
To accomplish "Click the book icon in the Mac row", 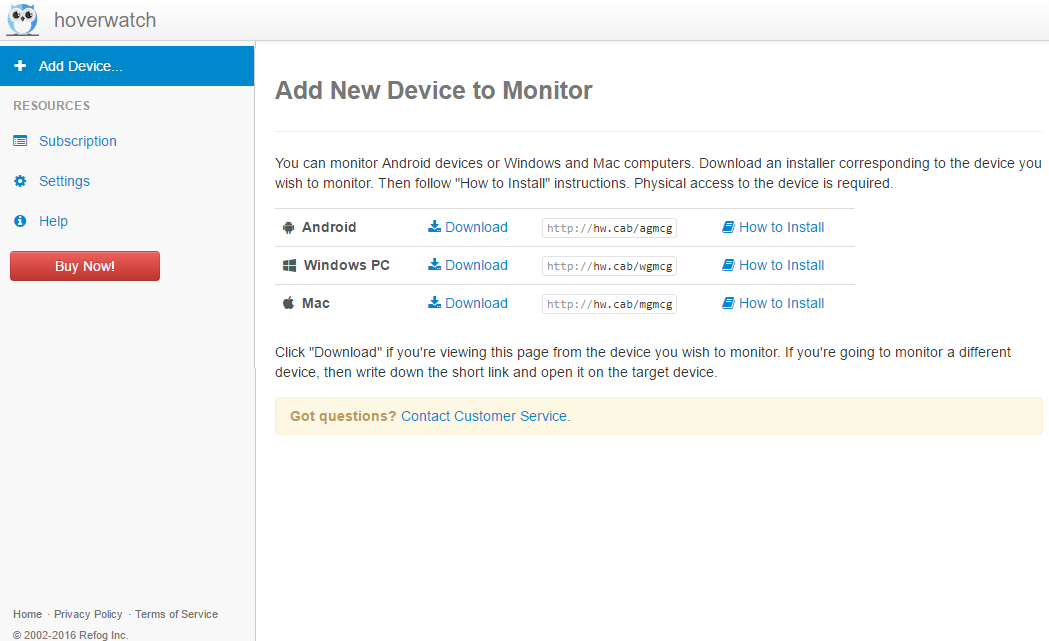I will (728, 304).
